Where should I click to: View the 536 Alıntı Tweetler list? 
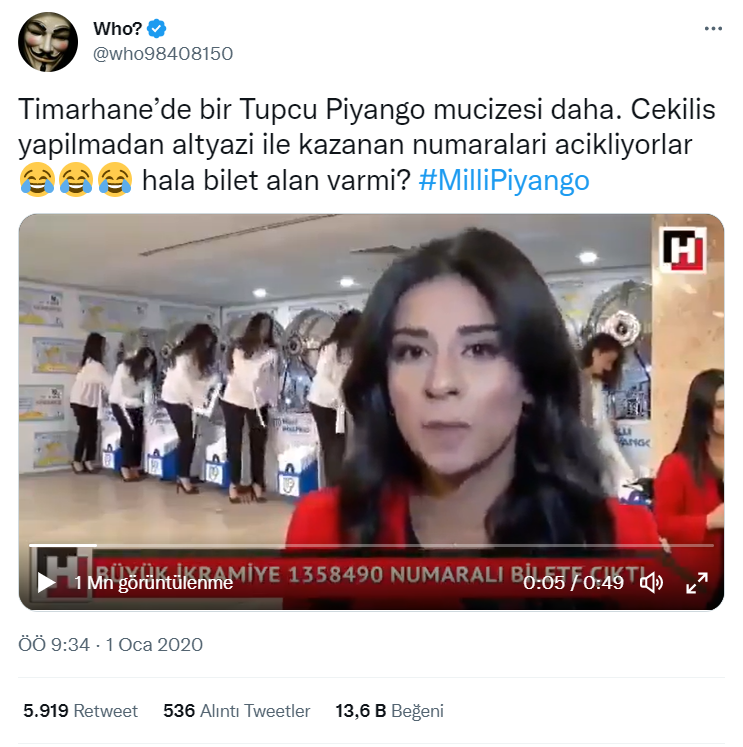coord(236,711)
